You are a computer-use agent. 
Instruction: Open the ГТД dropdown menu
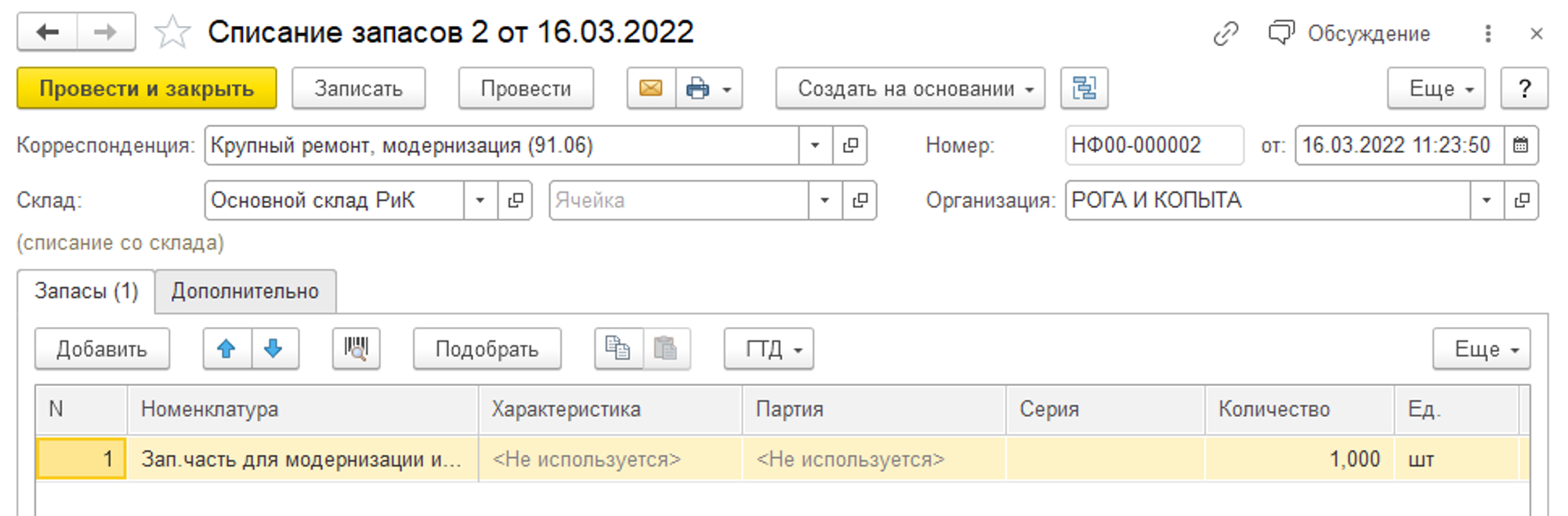(x=768, y=349)
